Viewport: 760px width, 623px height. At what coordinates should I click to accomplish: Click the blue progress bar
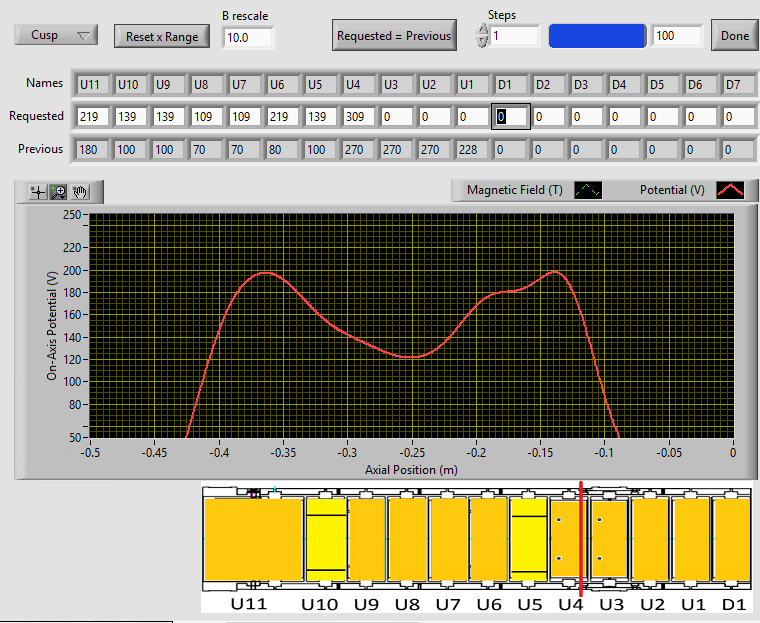coord(597,36)
